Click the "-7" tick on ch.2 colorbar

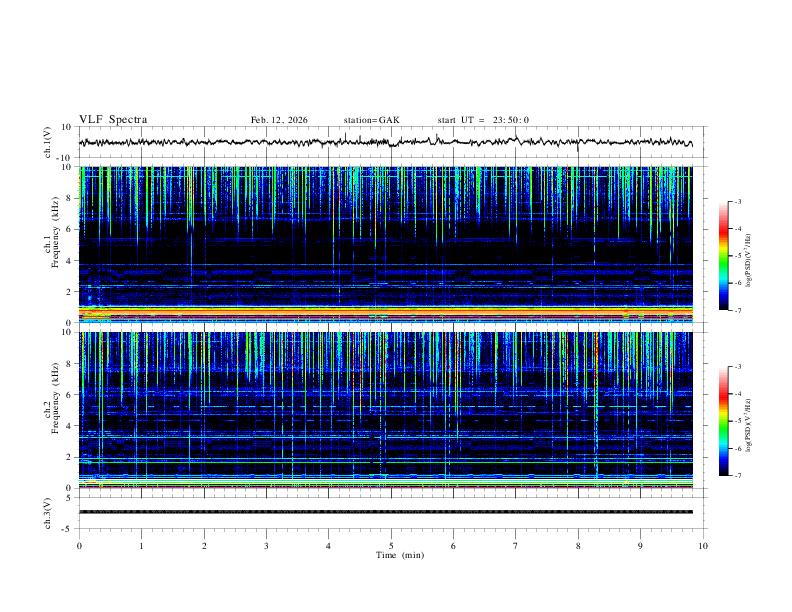click(737, 475)
